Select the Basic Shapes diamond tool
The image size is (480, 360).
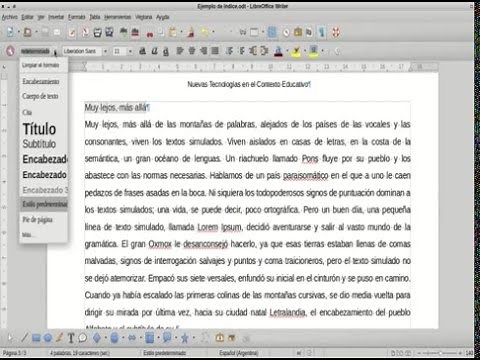point(97,338)
